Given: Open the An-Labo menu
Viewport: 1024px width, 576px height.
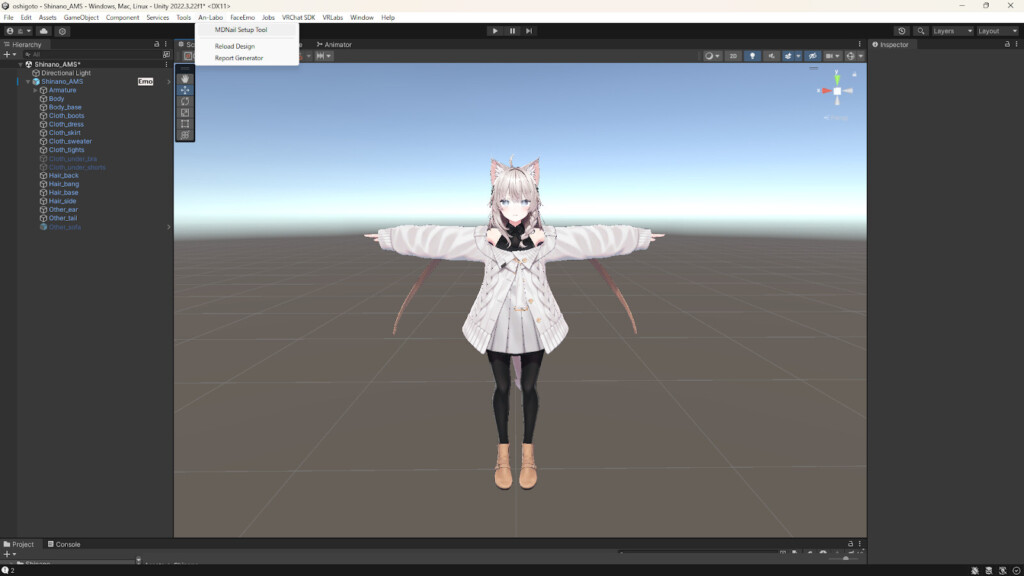Looking at the screenshot, I should point(210,18).
